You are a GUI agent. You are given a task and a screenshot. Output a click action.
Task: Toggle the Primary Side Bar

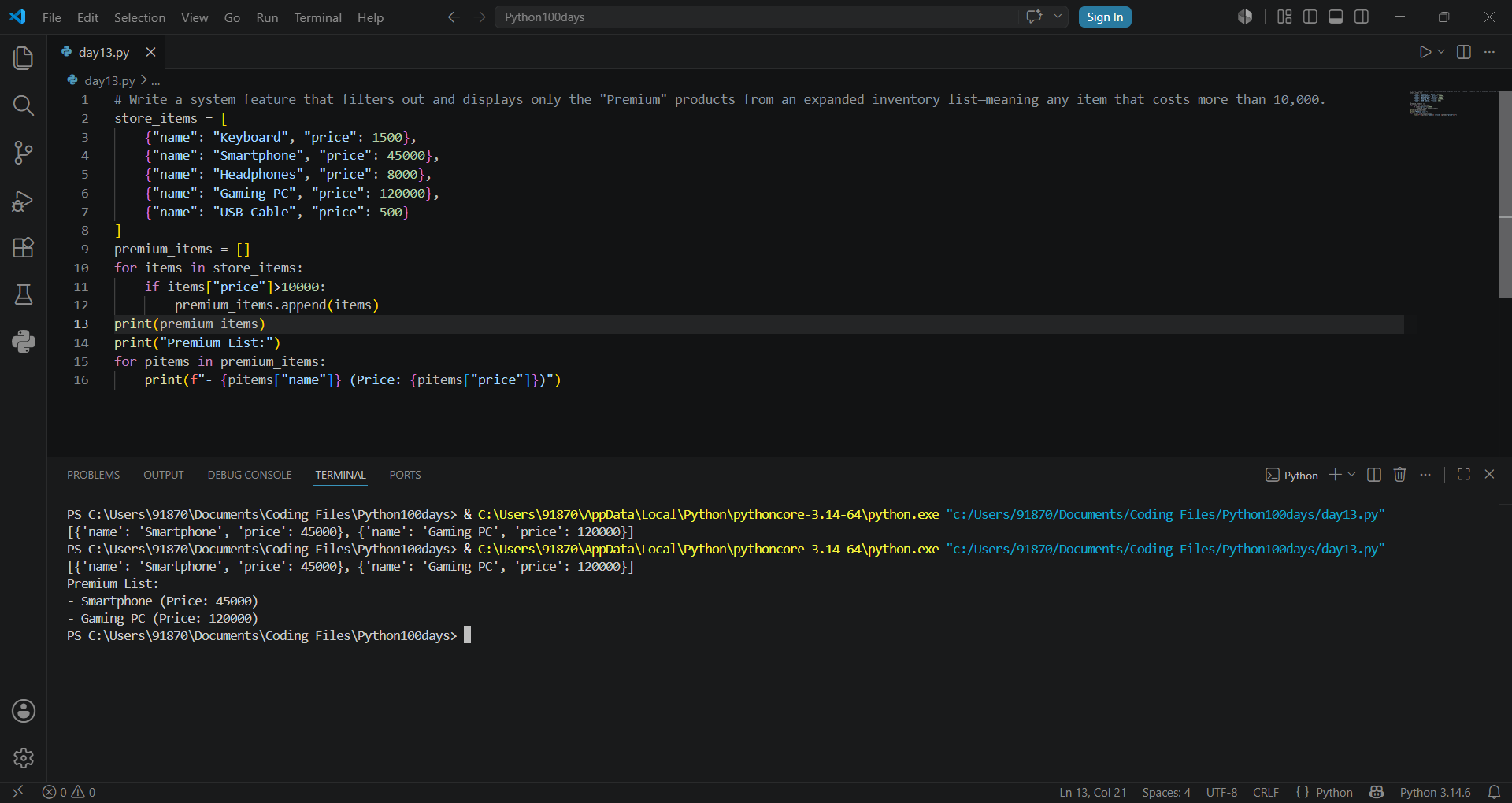[1310, 17]
